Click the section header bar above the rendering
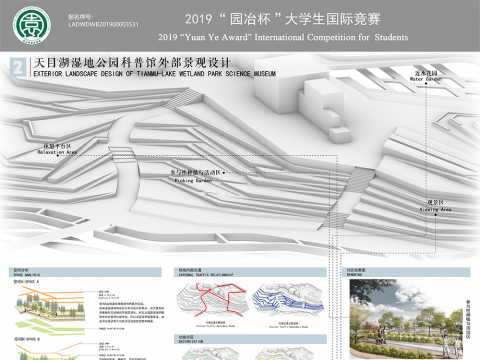 [x=407, y=272]
